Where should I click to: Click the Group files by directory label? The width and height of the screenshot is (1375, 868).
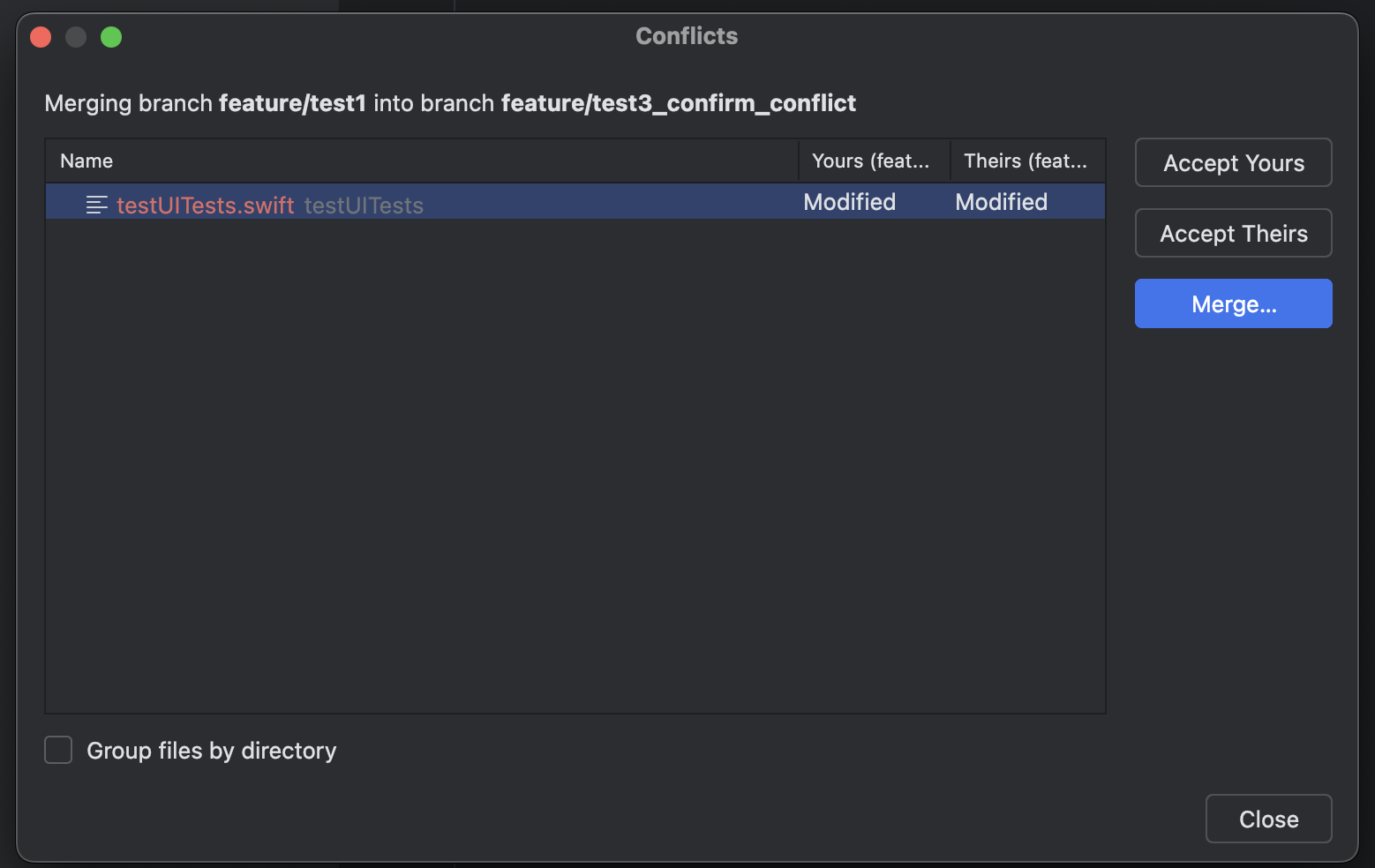(212, 750)
